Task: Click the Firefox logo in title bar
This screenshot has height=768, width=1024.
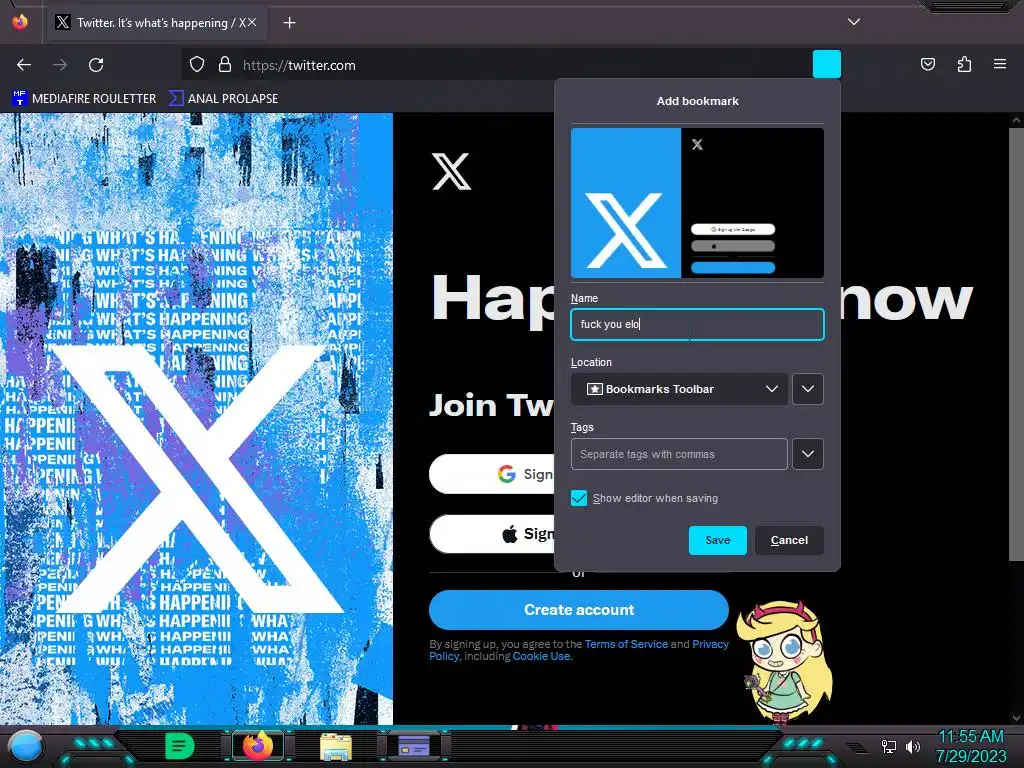Action: (20, 22)
